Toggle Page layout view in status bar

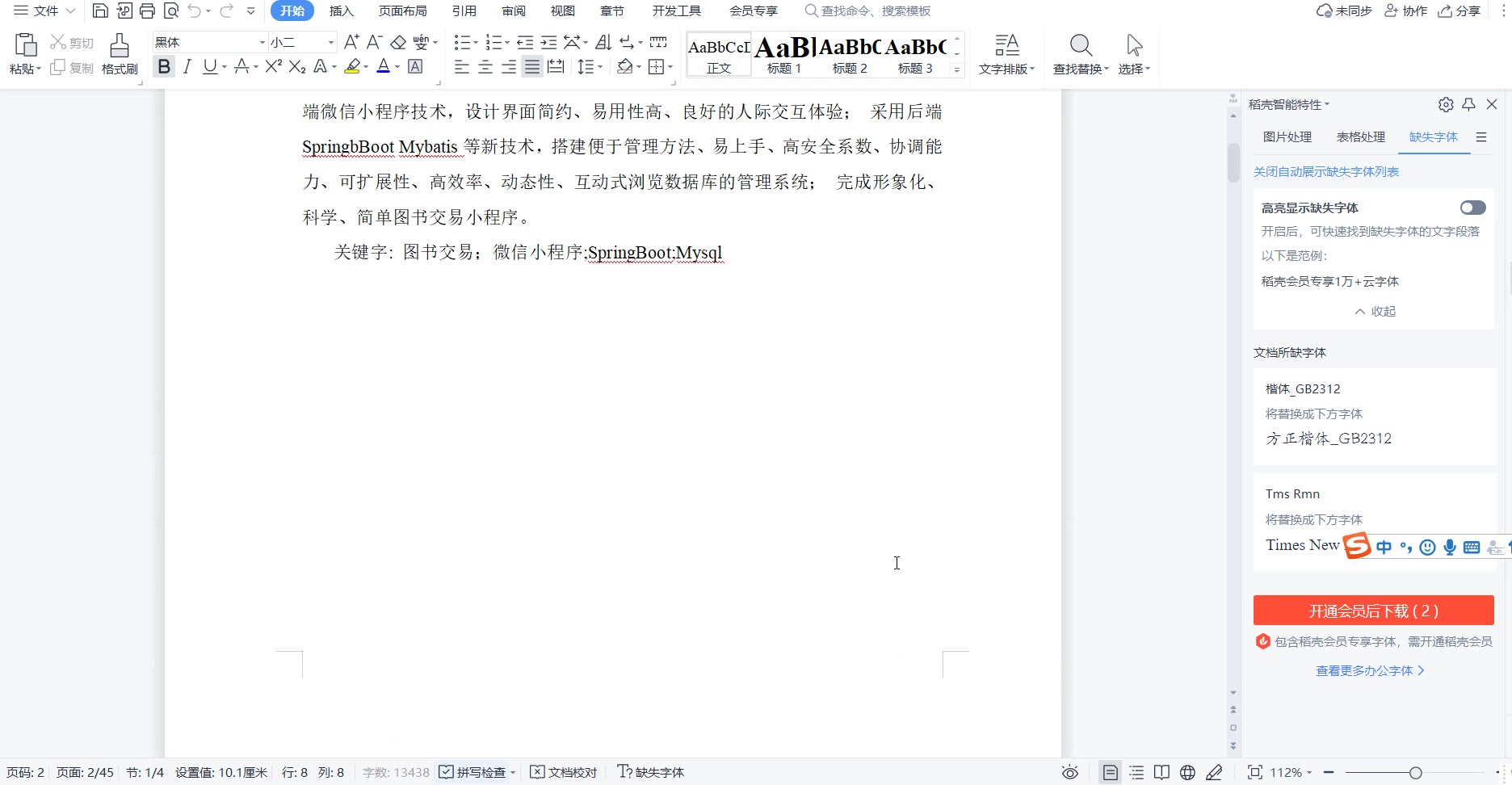pyautogui.click(x=1111, y=773)
